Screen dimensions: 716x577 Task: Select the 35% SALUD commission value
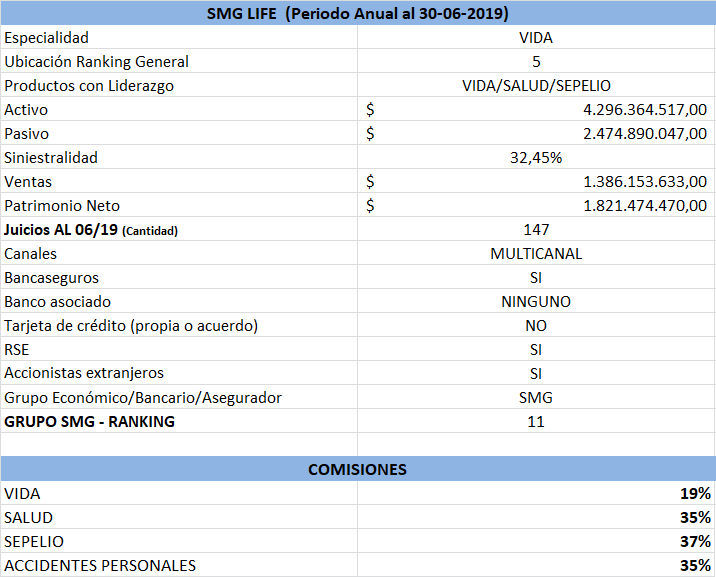click(536, 517)
